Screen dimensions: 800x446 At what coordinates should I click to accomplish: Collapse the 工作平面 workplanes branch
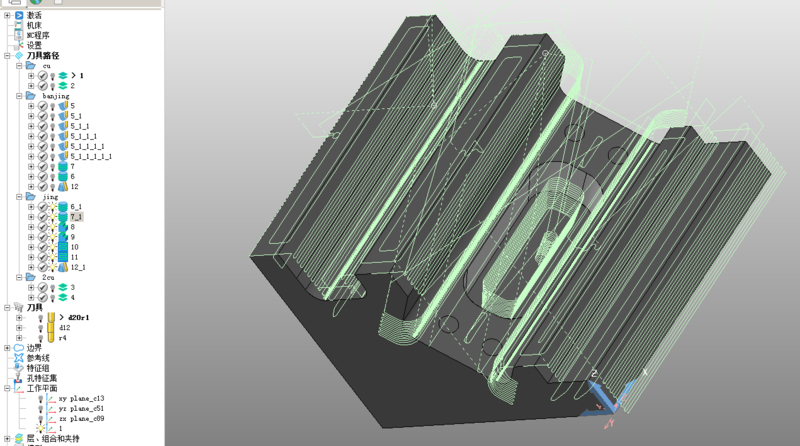point(7,388)
